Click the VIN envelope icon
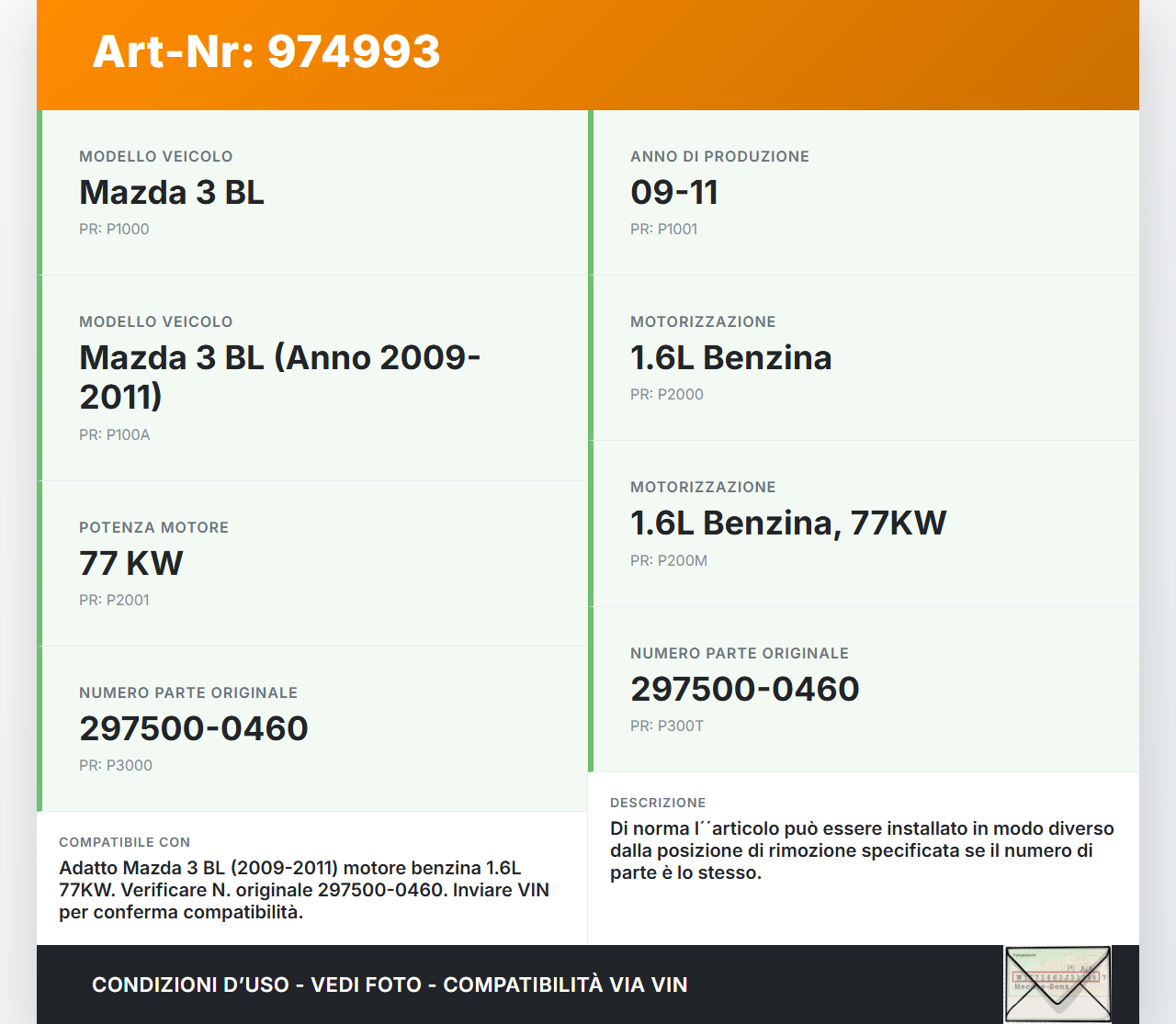 1057,984
